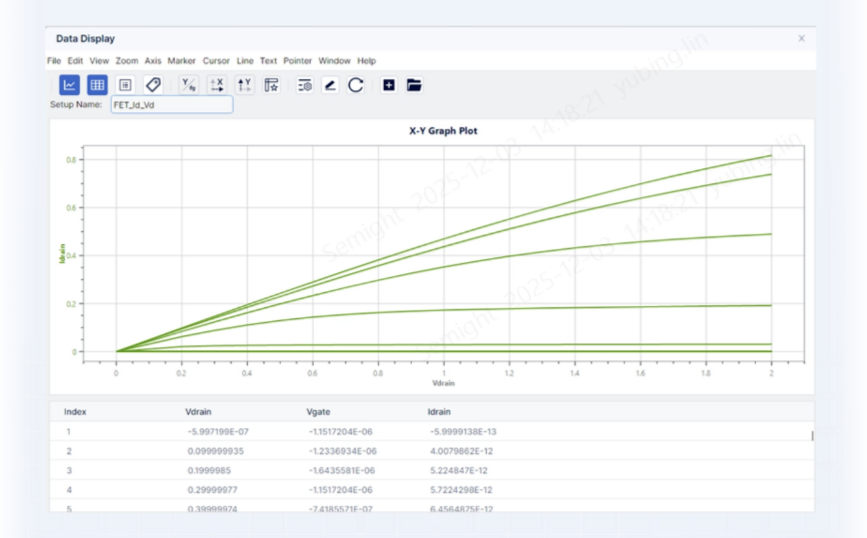Click the data table vertical scrollbar

pos(812,436)
